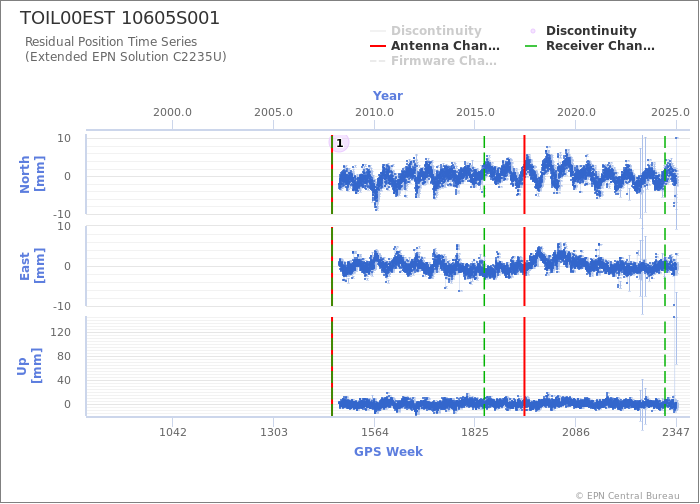Click the 2005.0 year tick label

tap(273, 112)
